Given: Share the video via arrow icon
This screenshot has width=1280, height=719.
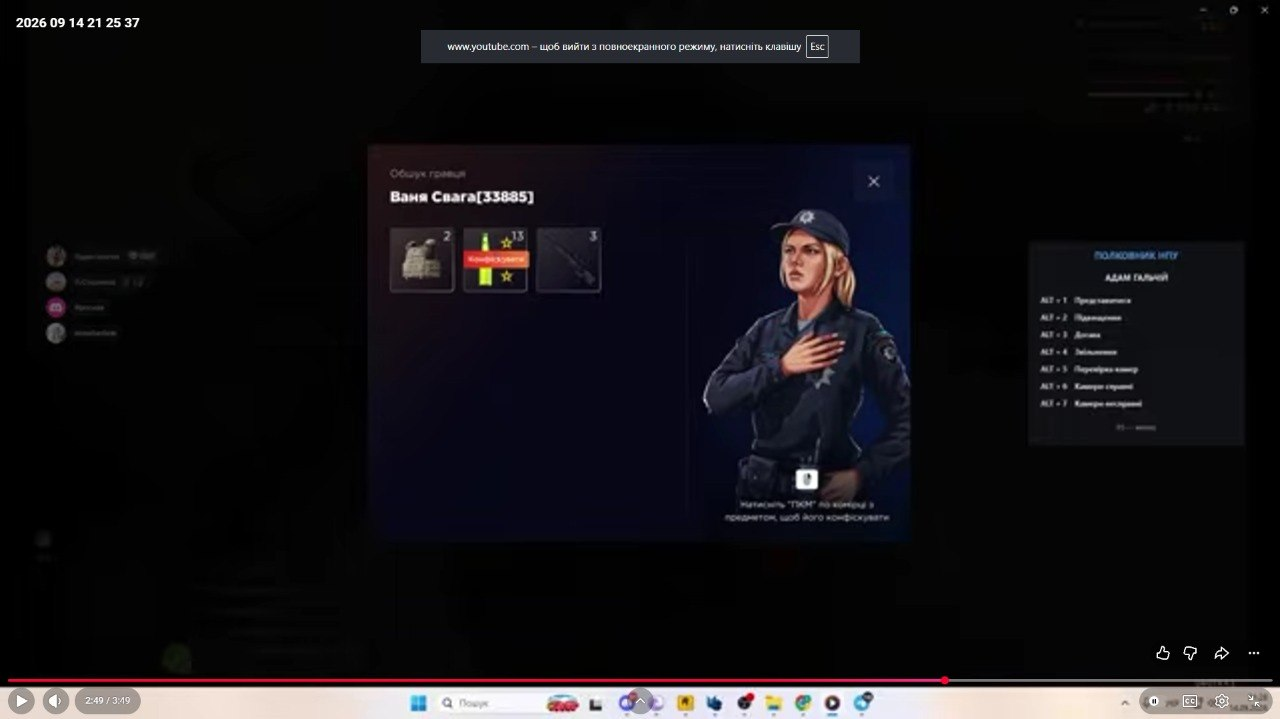Looking at the screenshot, I should point(1221,653).
